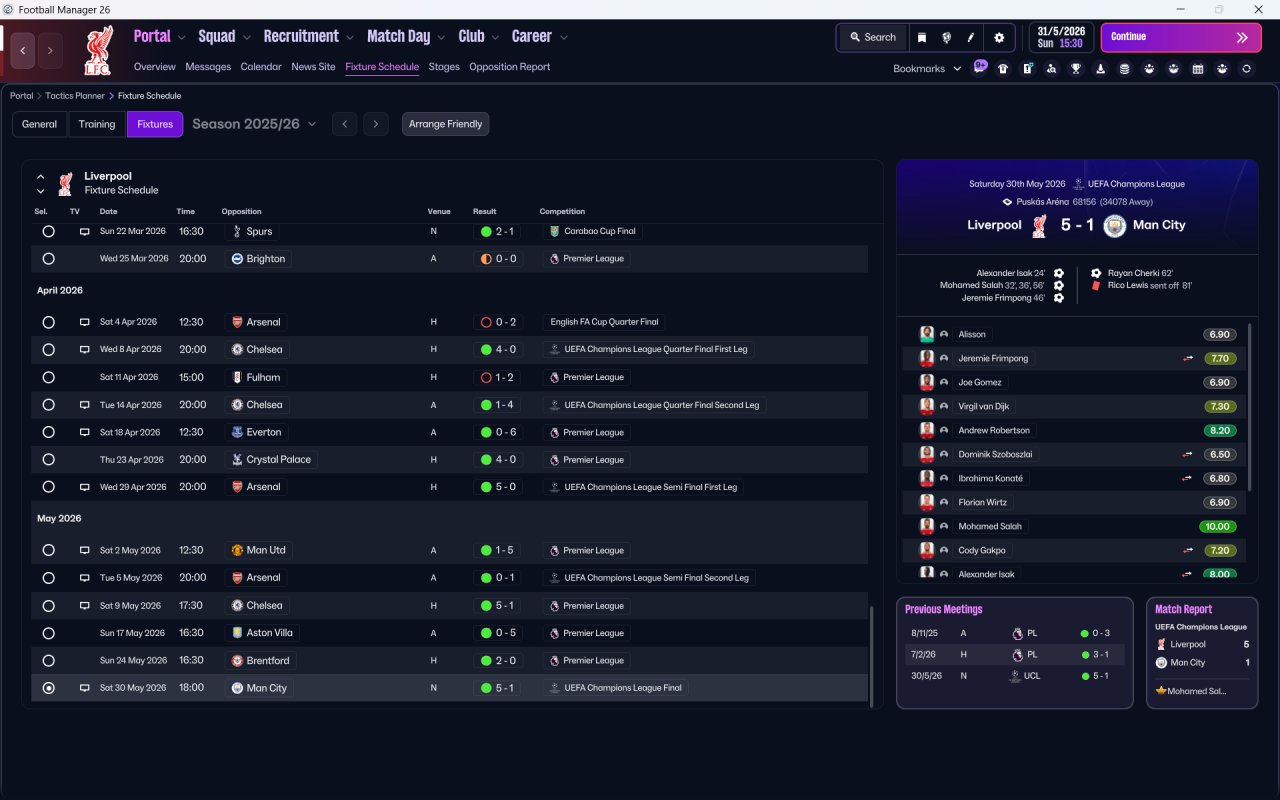Open the trophy shortcut icon
Viewport: 1280px width, 800px height.
coord(1076,69)
